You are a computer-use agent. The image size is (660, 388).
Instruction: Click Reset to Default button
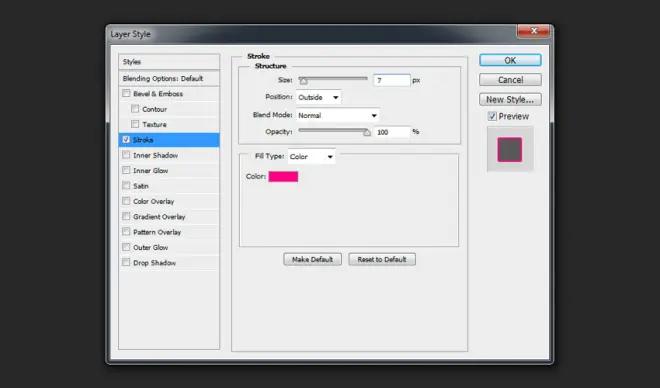click(x=382, y=259)
